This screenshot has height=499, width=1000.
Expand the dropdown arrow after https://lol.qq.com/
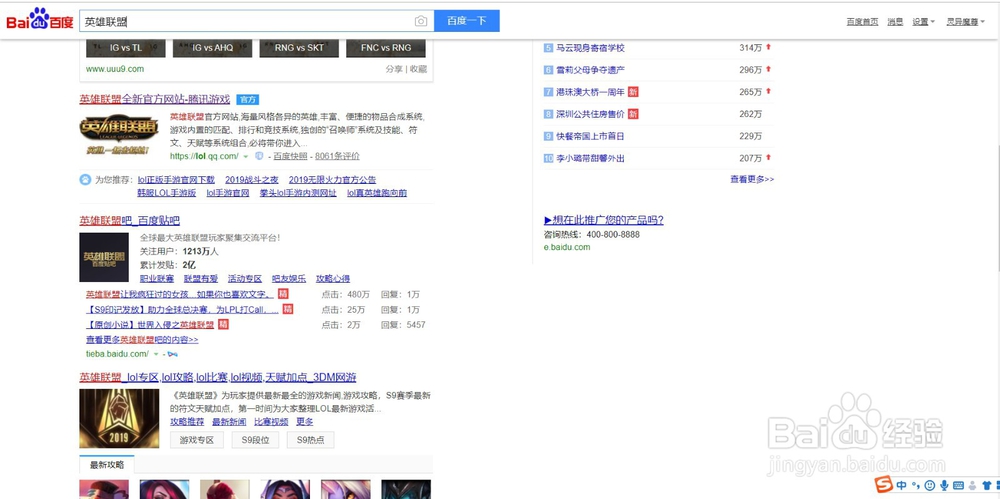pyautogui.click(x=246, y=156)
